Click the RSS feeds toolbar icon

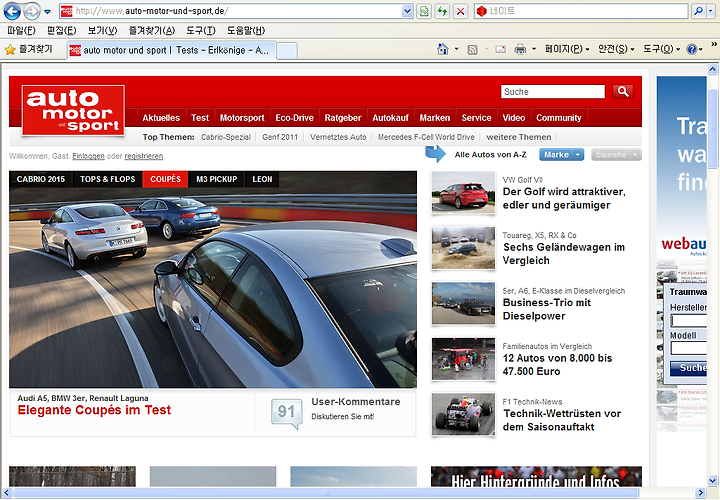472,50
